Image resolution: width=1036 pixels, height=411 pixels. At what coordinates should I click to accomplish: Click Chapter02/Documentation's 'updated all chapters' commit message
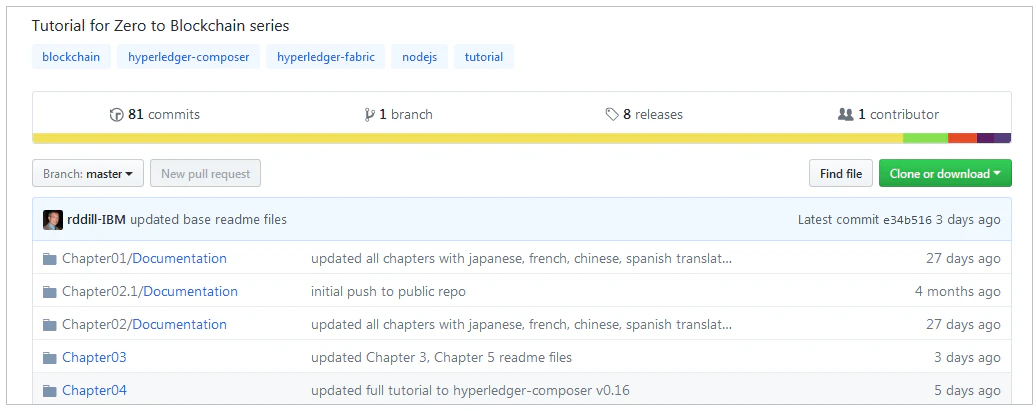pyautogui.click(x=521, y=324)
